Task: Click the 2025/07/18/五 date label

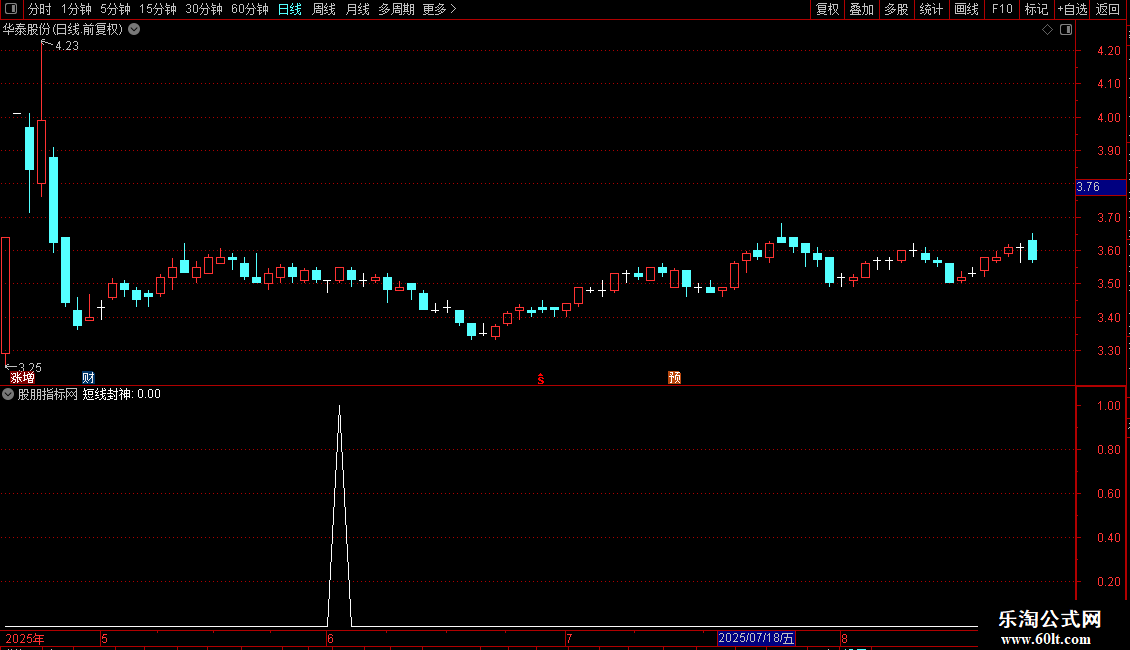Action: (756, 638)
